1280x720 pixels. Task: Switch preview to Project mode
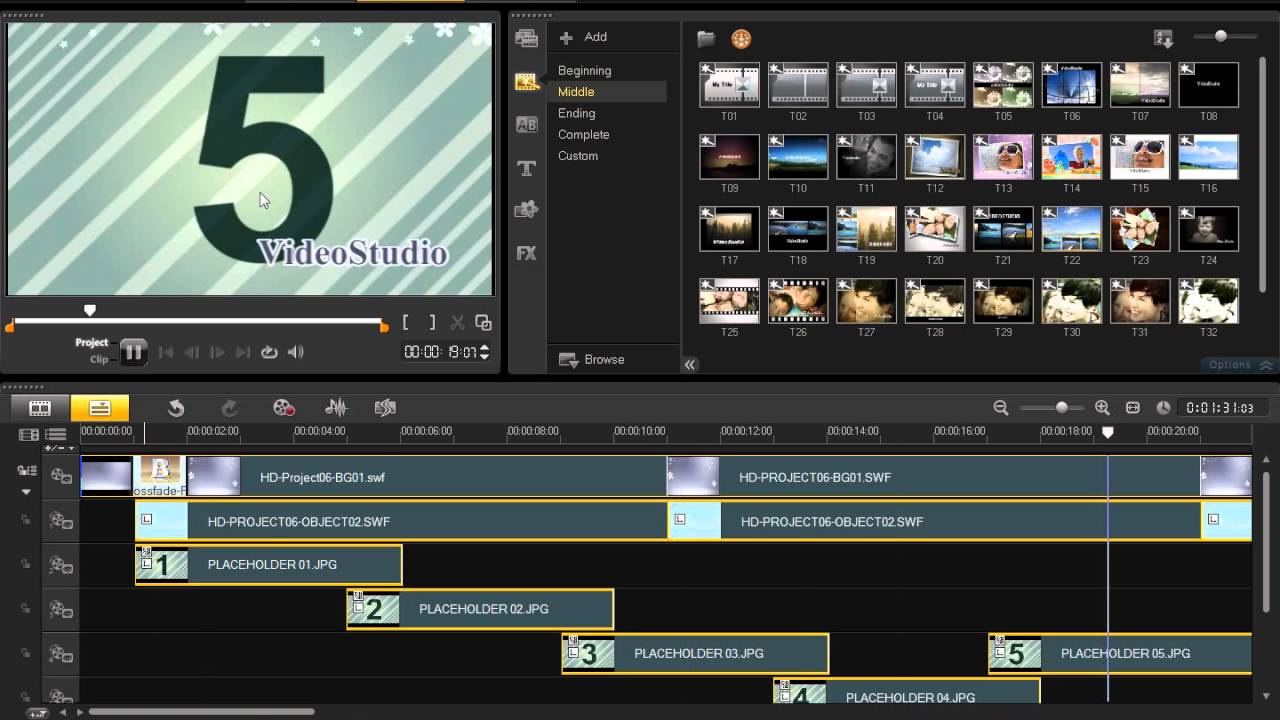coord(91,343)
